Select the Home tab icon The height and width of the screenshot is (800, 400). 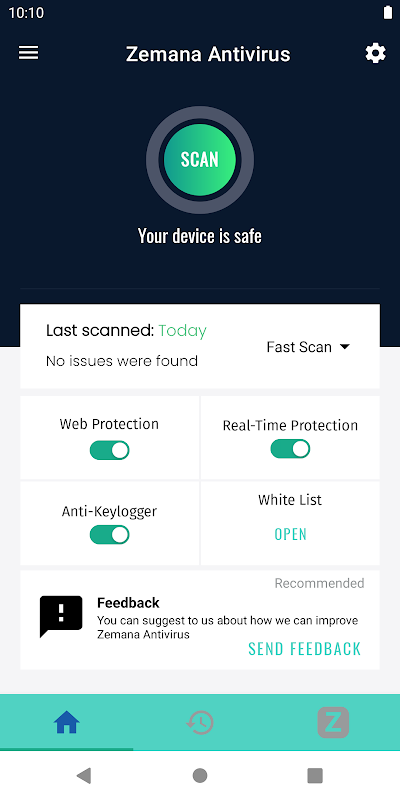coord(67,722)
